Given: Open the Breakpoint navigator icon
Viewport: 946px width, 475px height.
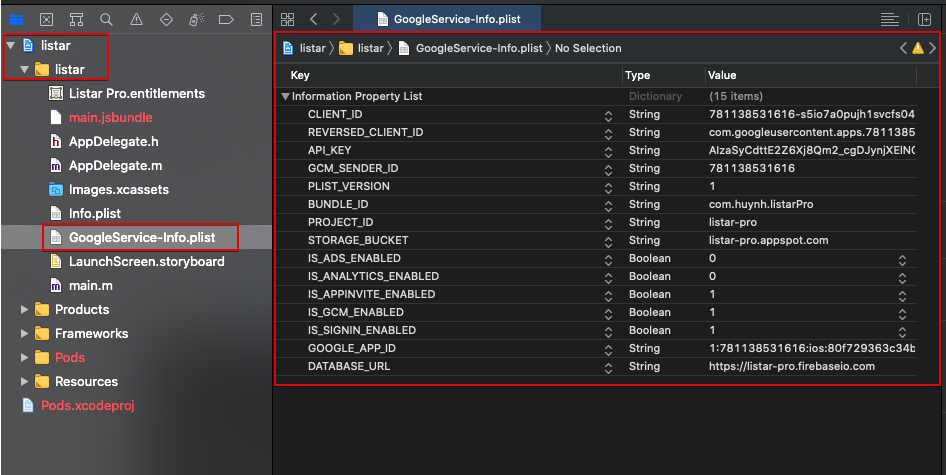Looking at the screenshot, I should (226, 19).
